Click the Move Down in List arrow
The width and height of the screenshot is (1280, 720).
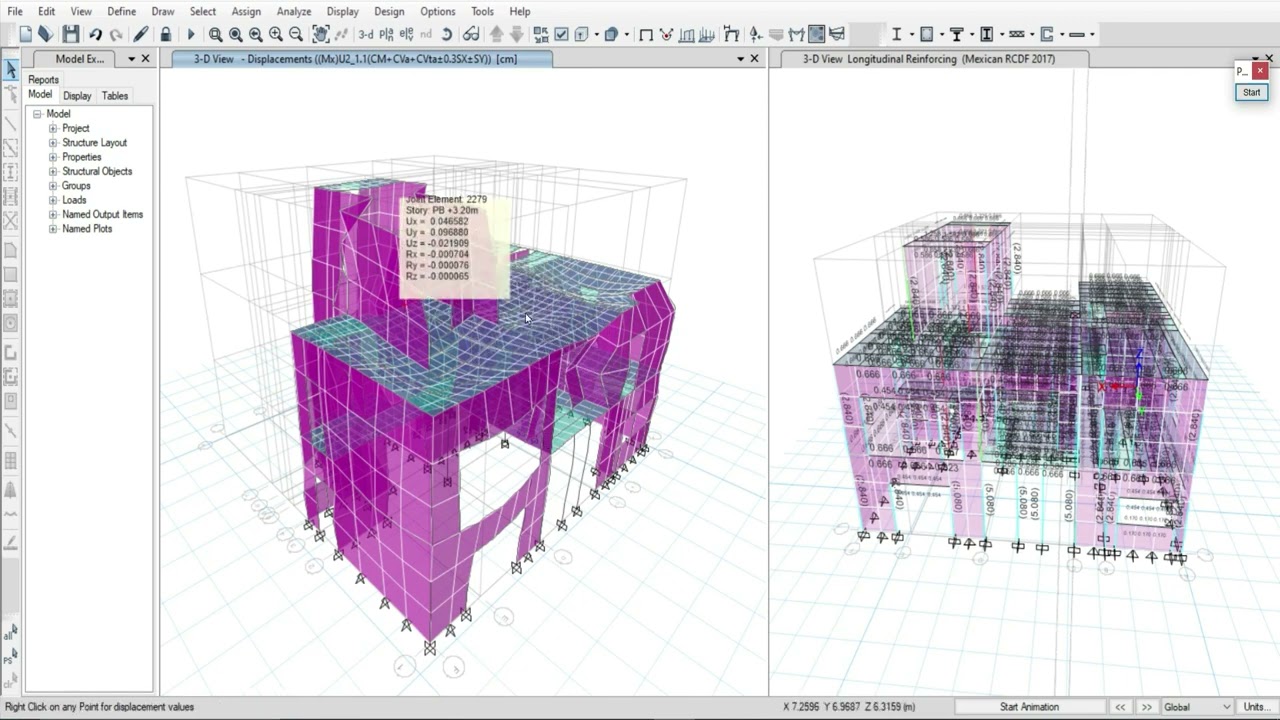[x=517, y=34]
